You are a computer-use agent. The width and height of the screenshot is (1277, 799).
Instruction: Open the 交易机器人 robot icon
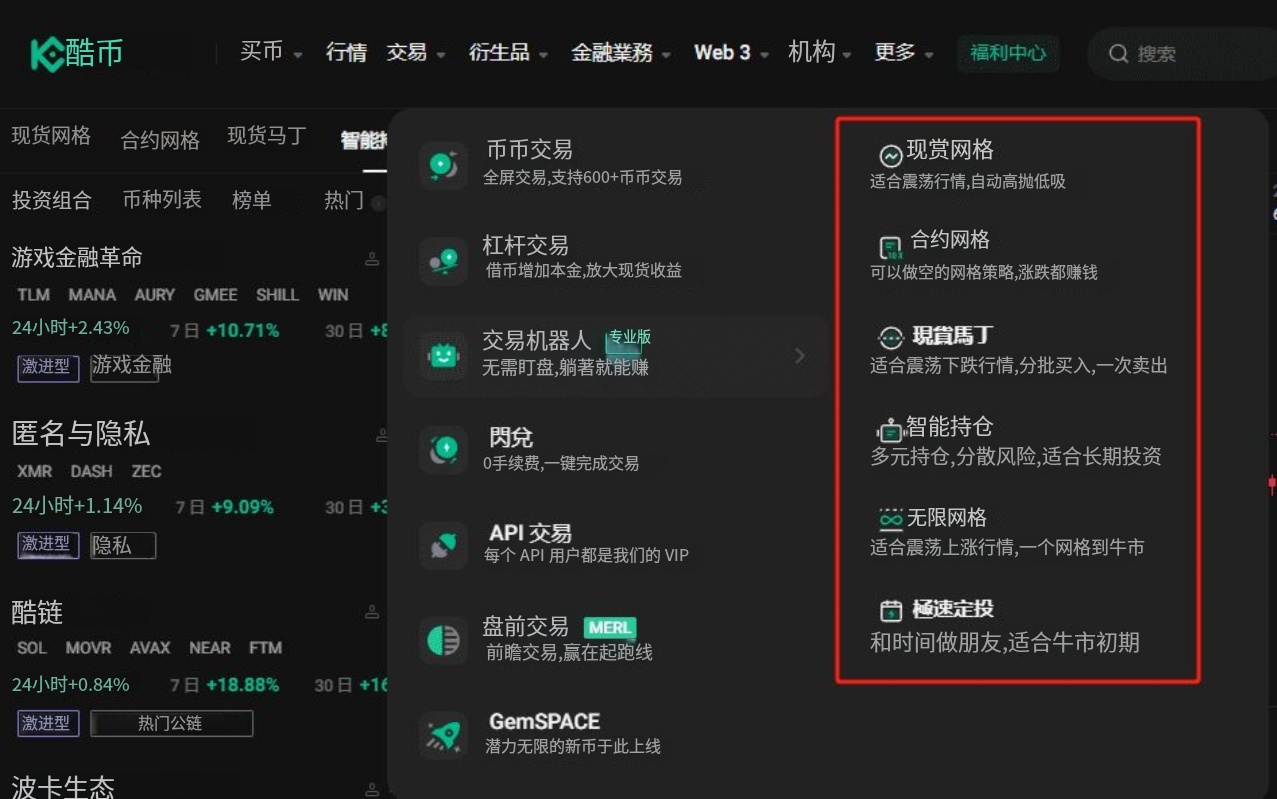point(443,356)
